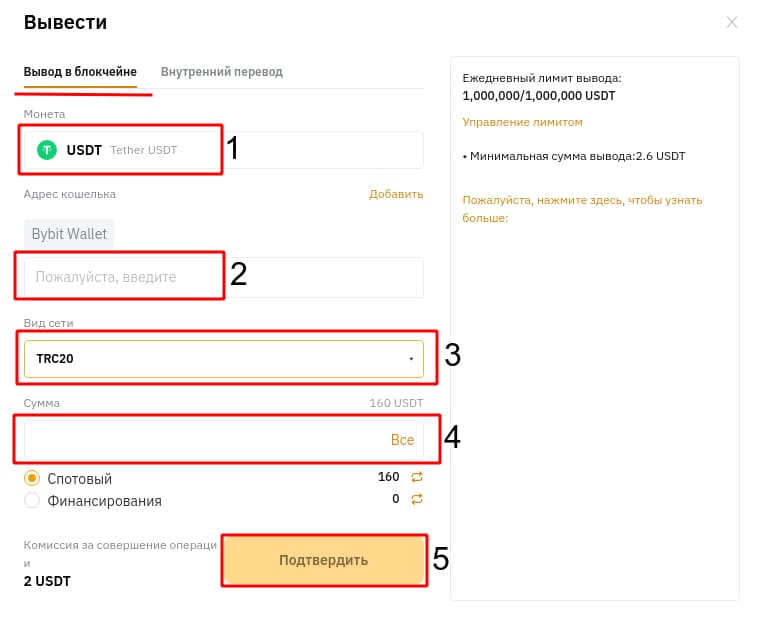Screen dimensions: 762x621
Task: Select the Спотовый radio option
Action: (x=32, y=478)
